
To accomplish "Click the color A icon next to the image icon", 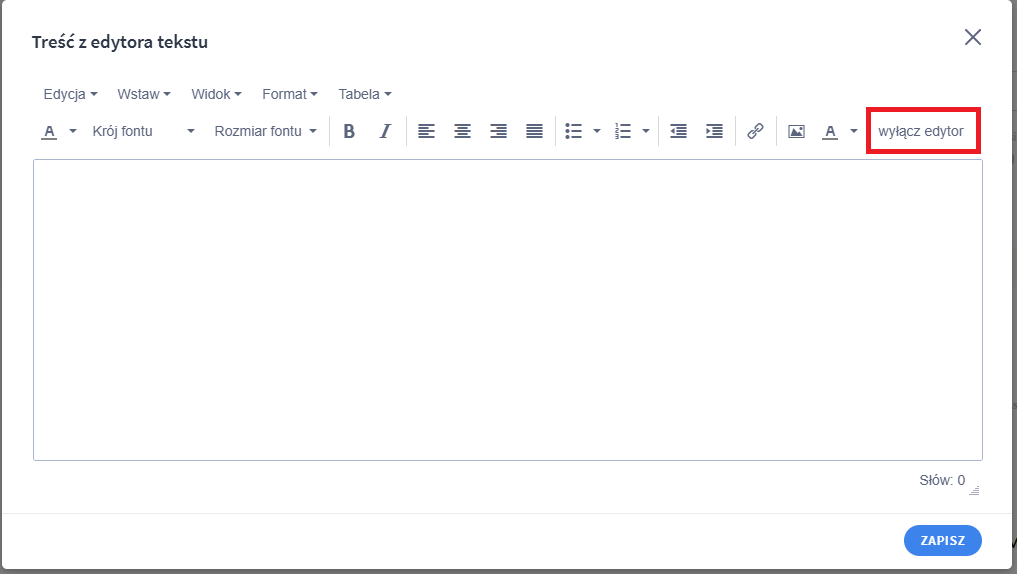I will [830, 132].
